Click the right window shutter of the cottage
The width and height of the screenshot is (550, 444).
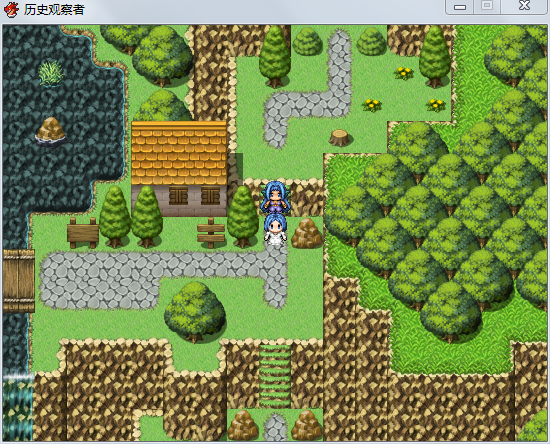[210, 196]
